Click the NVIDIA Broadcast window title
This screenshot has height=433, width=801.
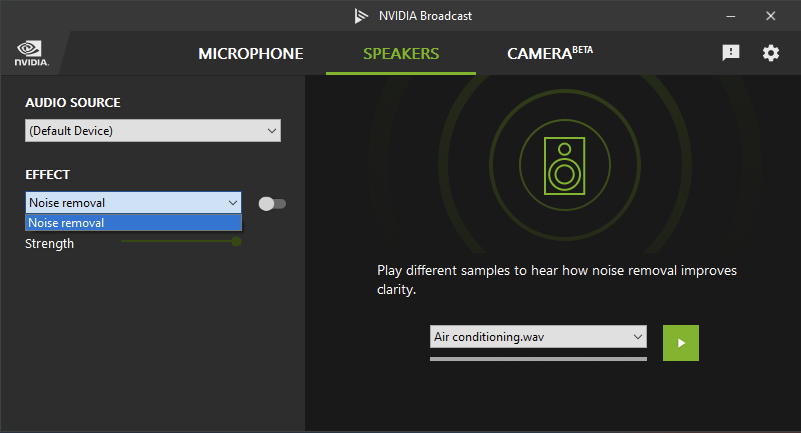coord(425,16)
